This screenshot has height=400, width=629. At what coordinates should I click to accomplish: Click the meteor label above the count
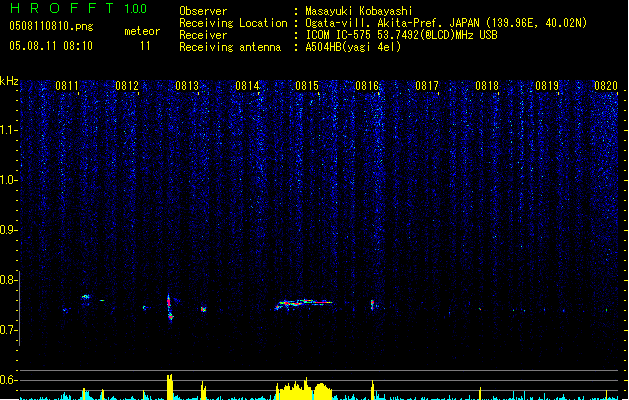click(142, 31)
